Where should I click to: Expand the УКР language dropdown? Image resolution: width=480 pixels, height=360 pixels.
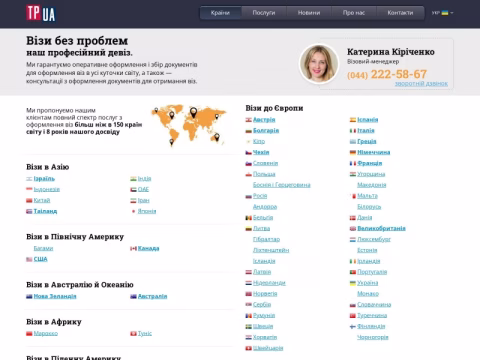tap(442, 13)
